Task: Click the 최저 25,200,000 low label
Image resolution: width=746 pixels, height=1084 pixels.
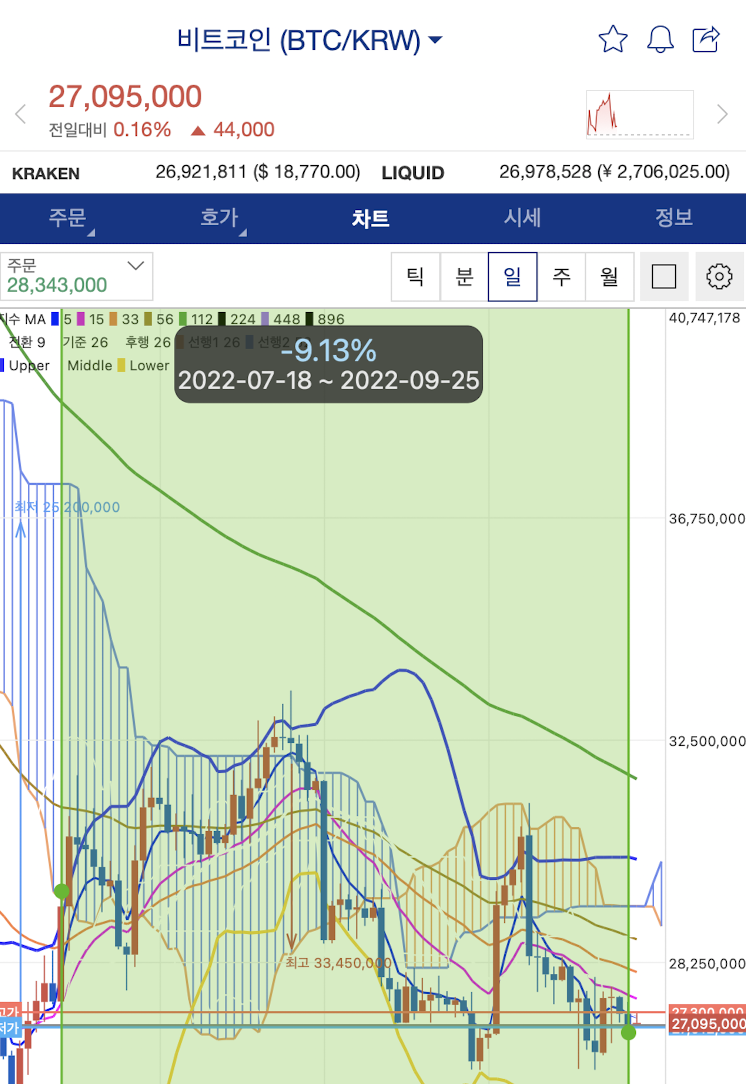Action: (67, 507)
